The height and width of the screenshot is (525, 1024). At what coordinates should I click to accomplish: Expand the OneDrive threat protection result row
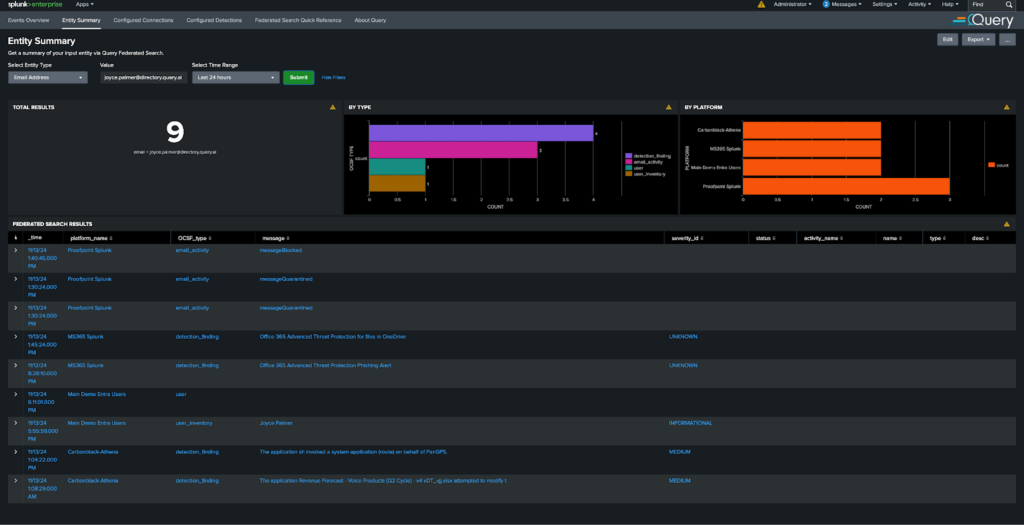pos(16,336)
